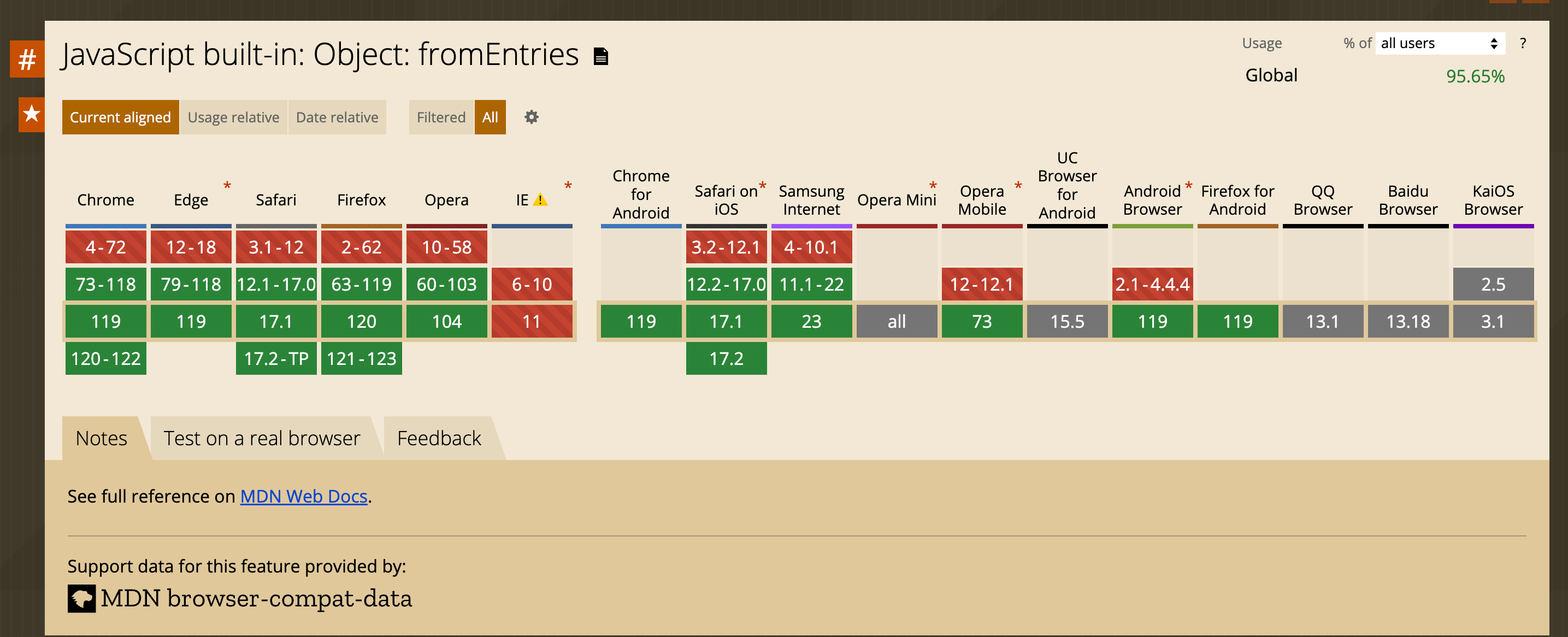1568x637 pixels.
Task: Click Firefox 2-62 cell
Action: tap(362, 247)
